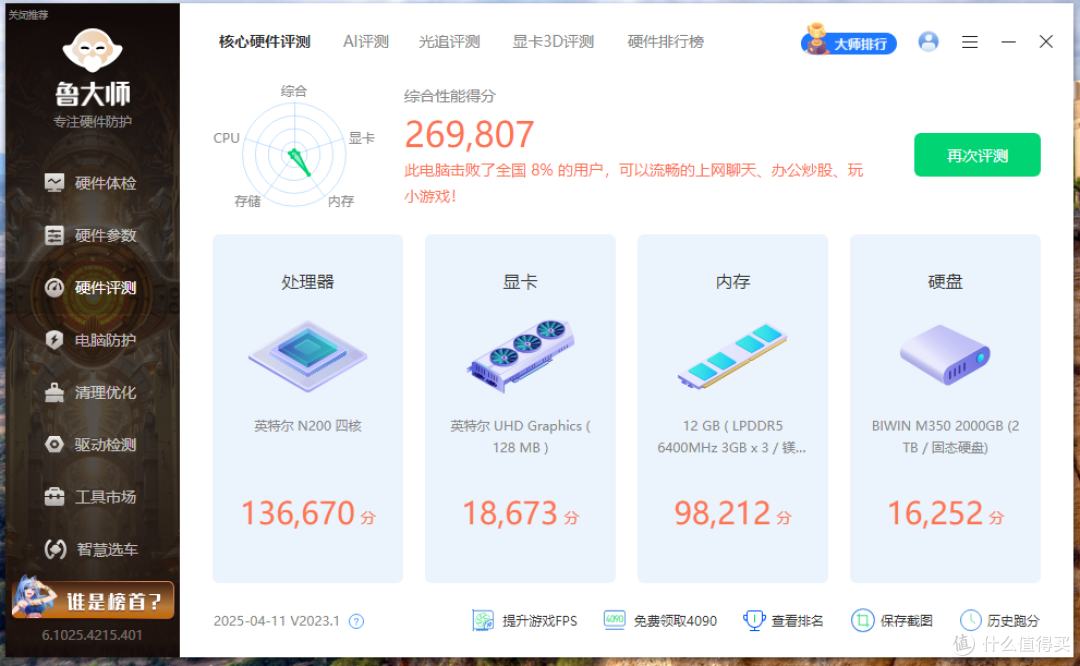The image size is (1080, 666).
Task: Open 硬件参数 in the sidebar
Action: [x=90, y=235]
